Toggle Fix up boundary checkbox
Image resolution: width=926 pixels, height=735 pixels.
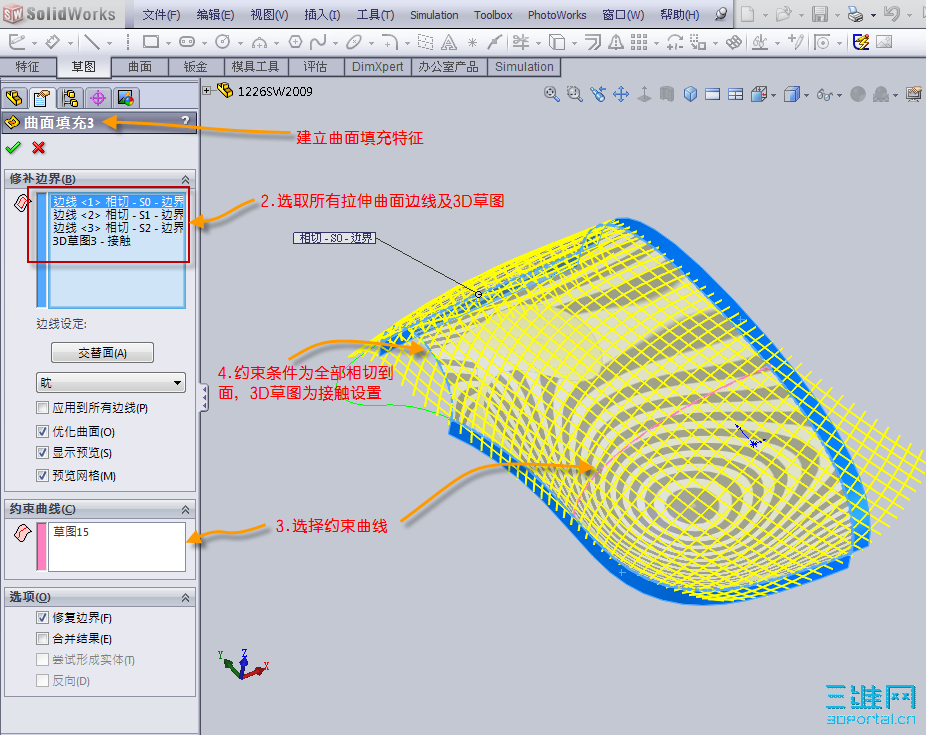(x=43, y=618)
